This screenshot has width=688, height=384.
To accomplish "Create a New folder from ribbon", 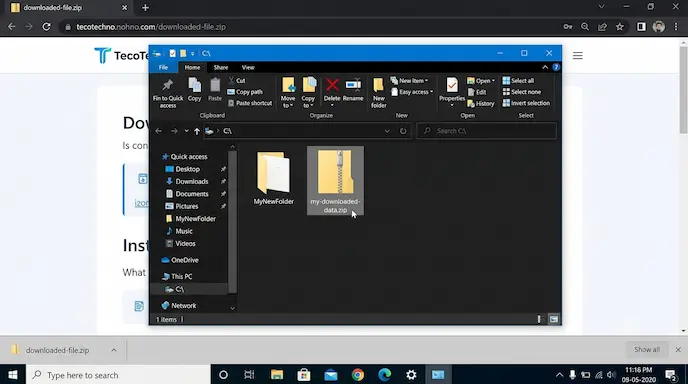I will click(x=378, y=93).
